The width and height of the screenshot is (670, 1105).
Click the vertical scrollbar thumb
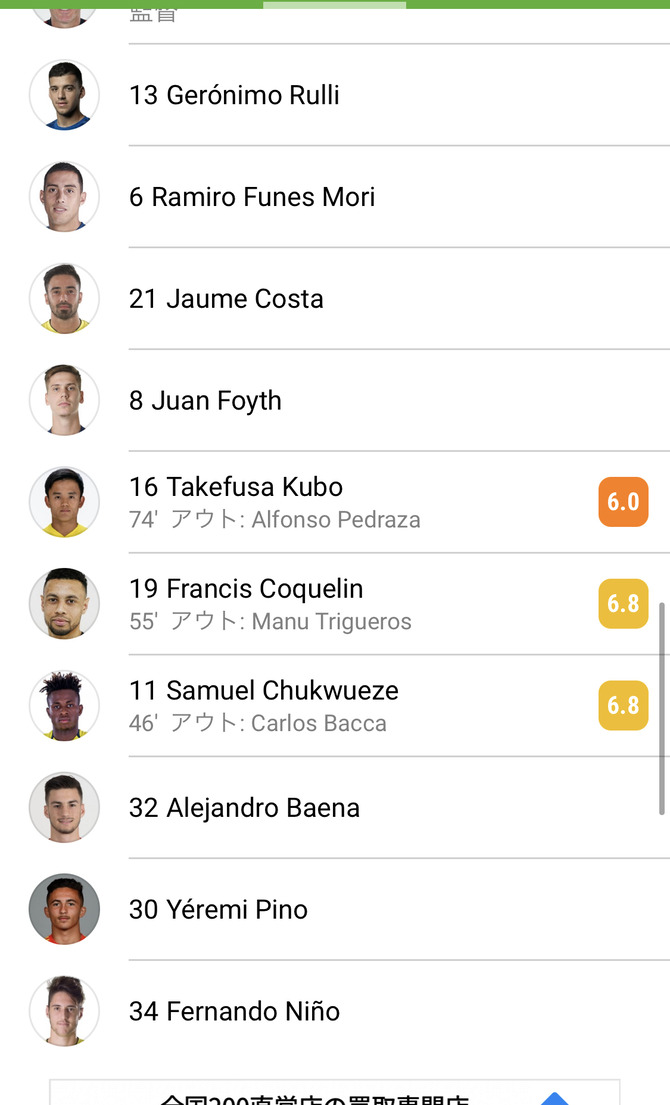(661, 706)
